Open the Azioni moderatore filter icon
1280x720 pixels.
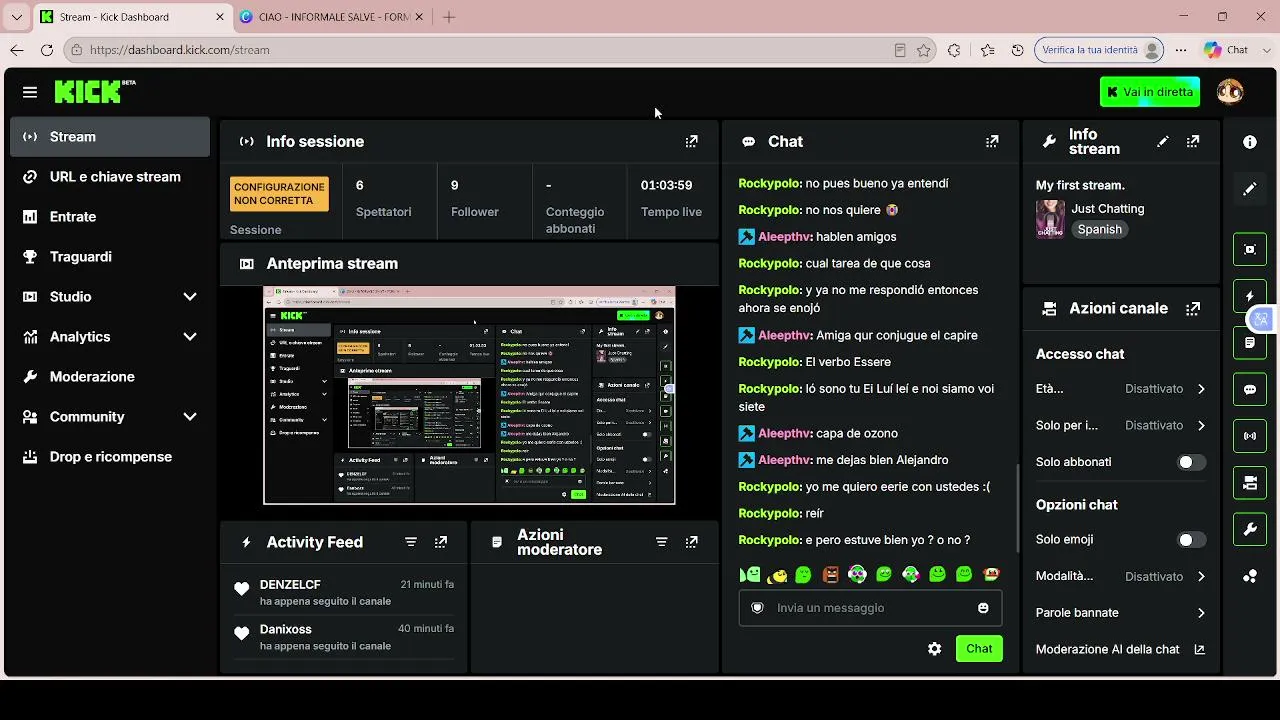(x=661, y=542)
